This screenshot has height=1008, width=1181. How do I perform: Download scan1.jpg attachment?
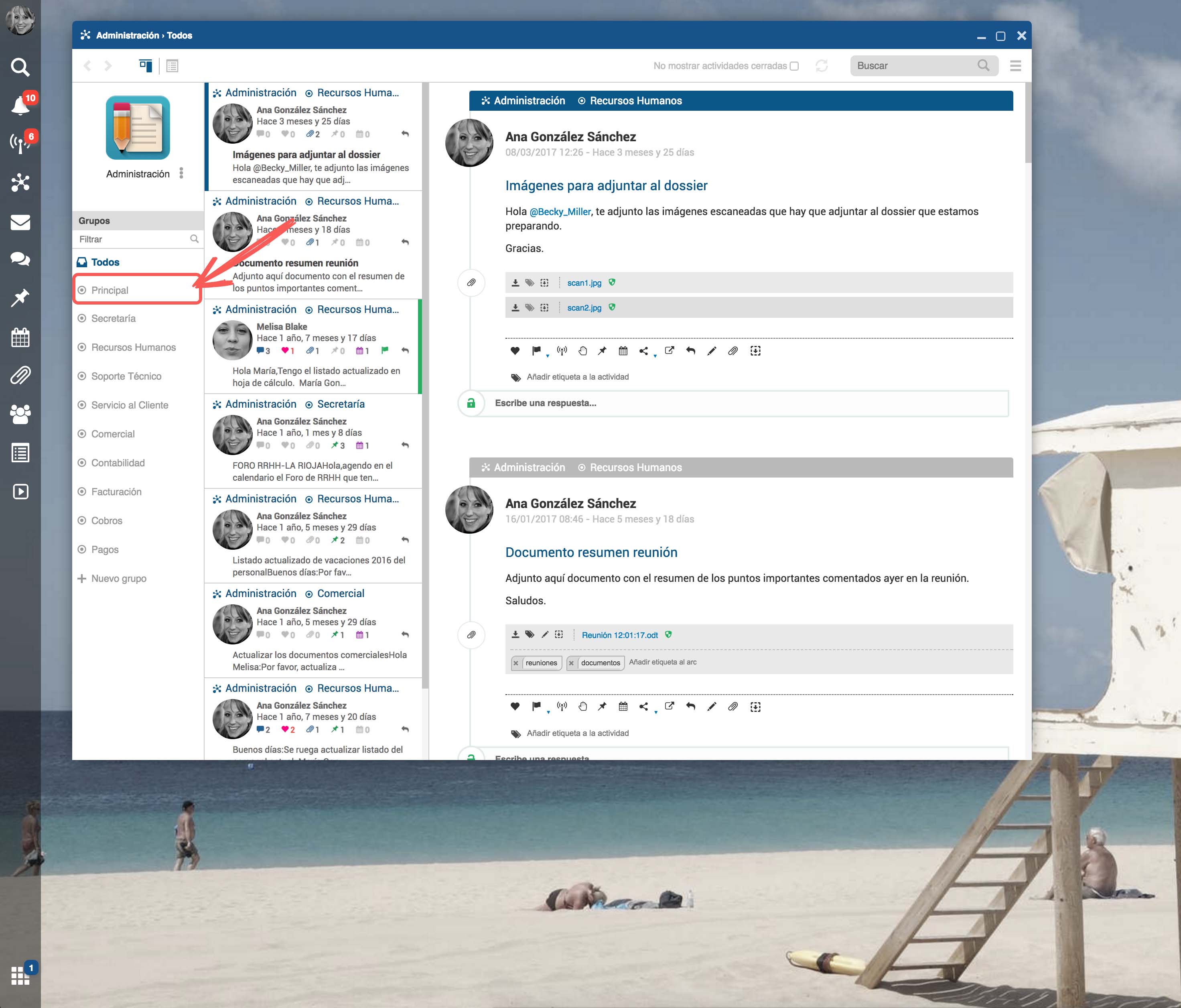click(515, 283)
